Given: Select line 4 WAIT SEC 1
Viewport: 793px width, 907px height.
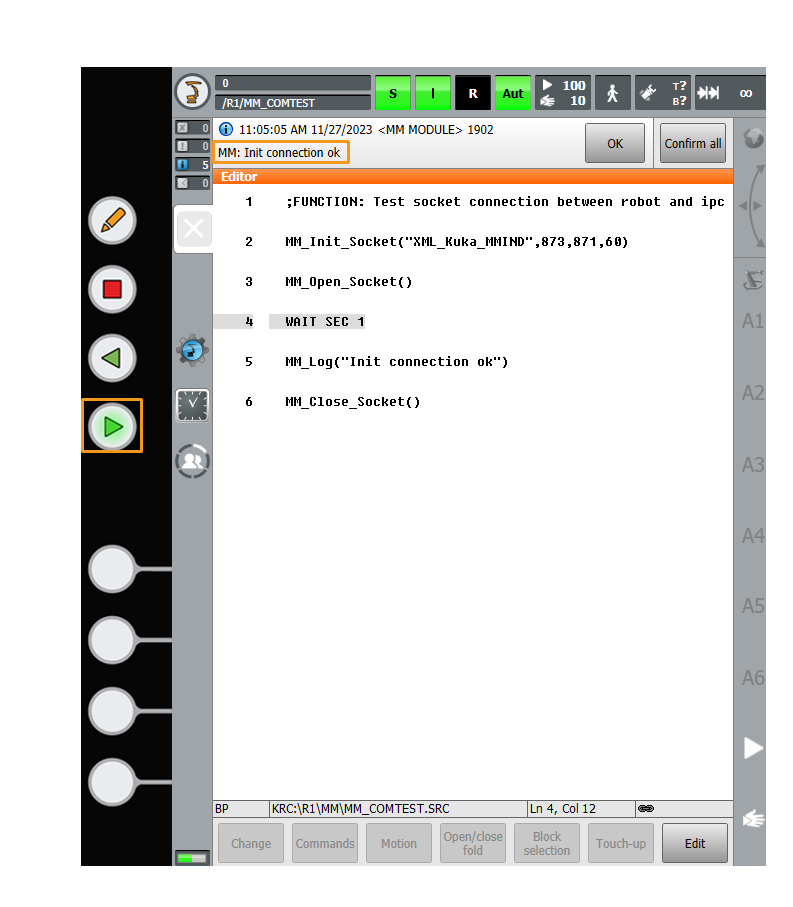Looking at the screenshot, I should coord(324,322).
